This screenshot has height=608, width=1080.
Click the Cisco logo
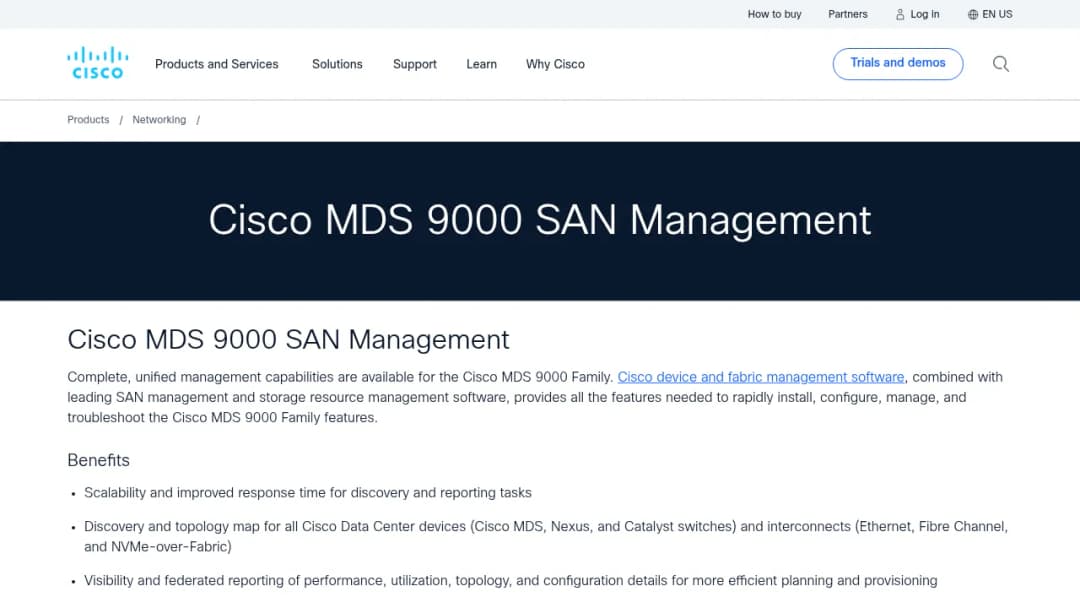pos(97,63)
